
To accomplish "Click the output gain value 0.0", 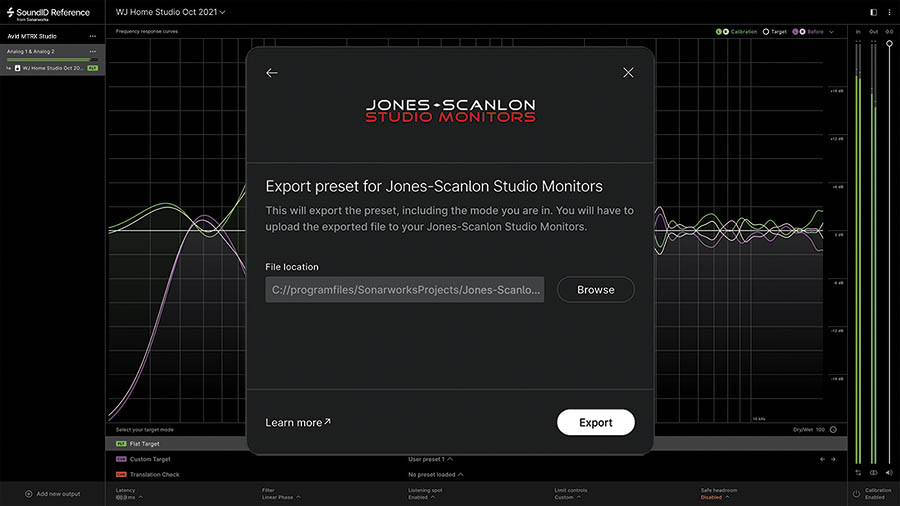I will [x=889, y=32].
